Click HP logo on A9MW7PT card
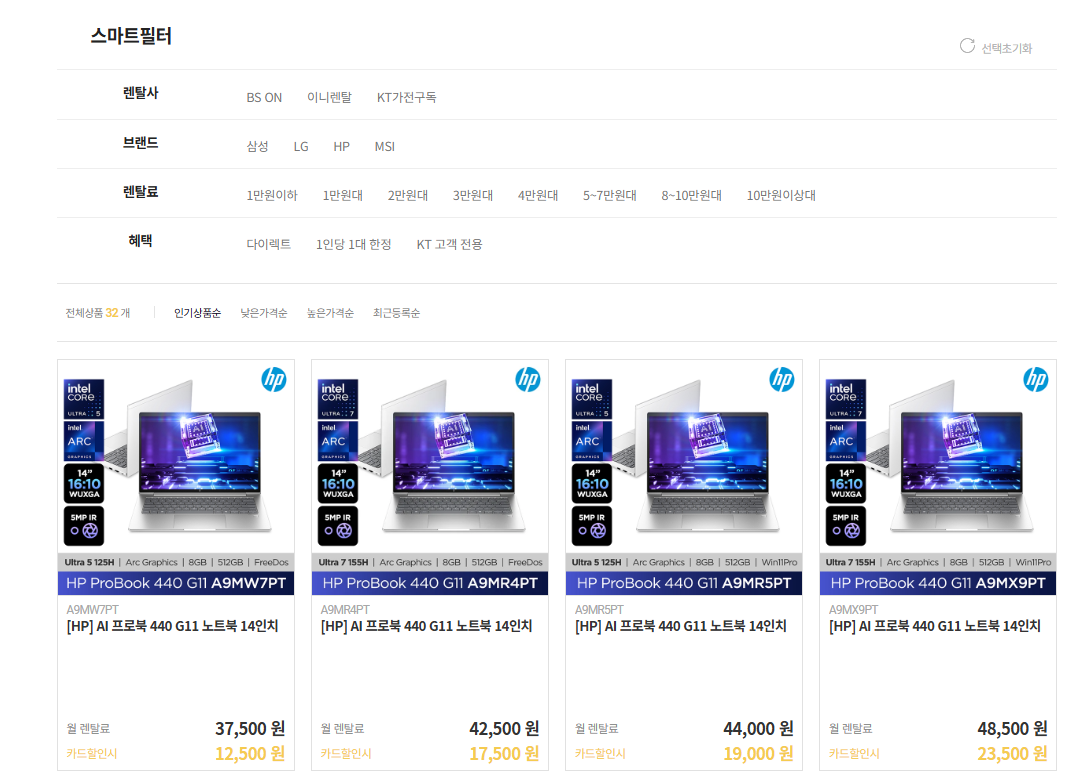This screenshot has width=1072, height=775. coord(273,379)
